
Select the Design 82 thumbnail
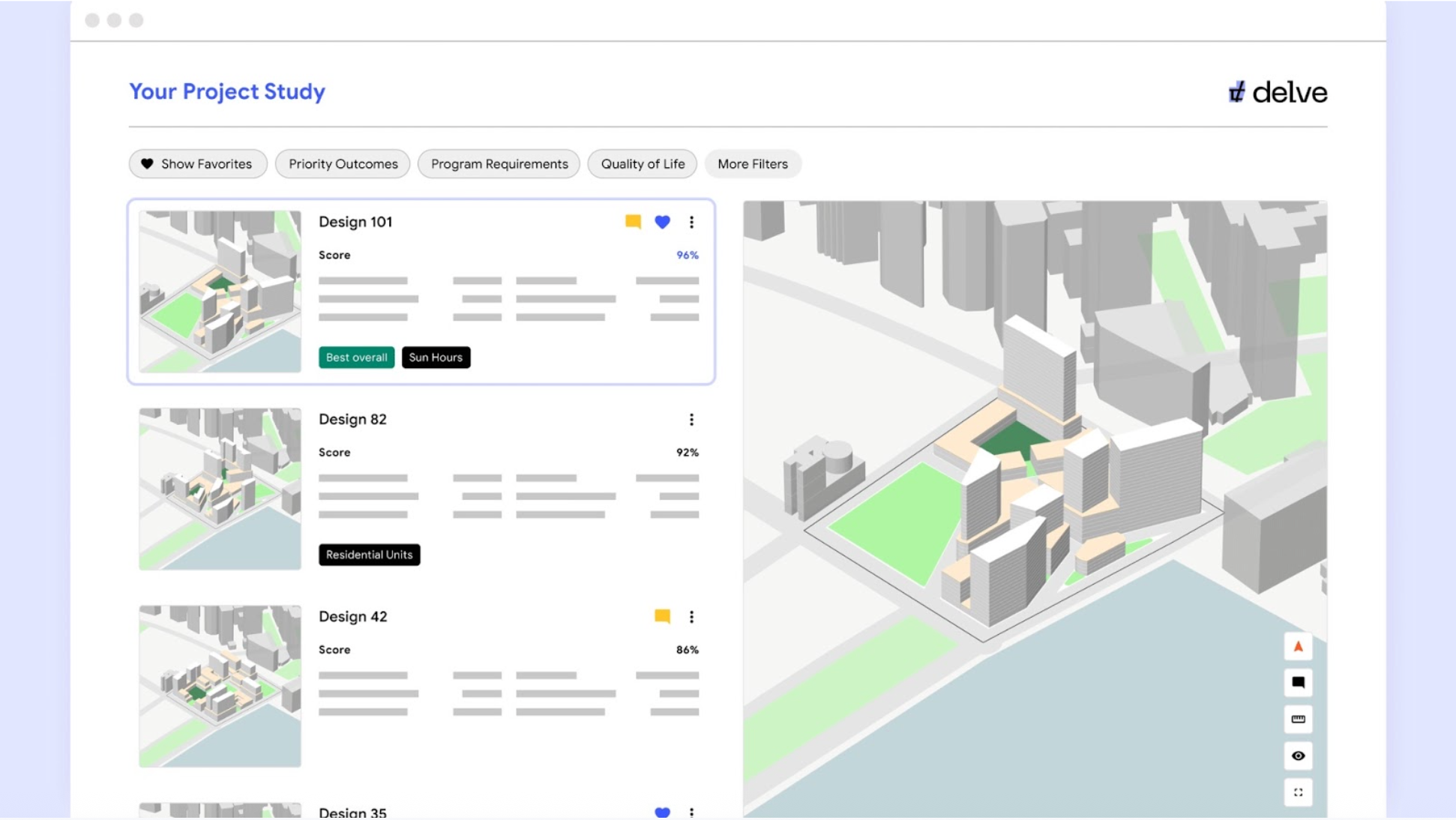pyautogui.click(x=220, y=489)
